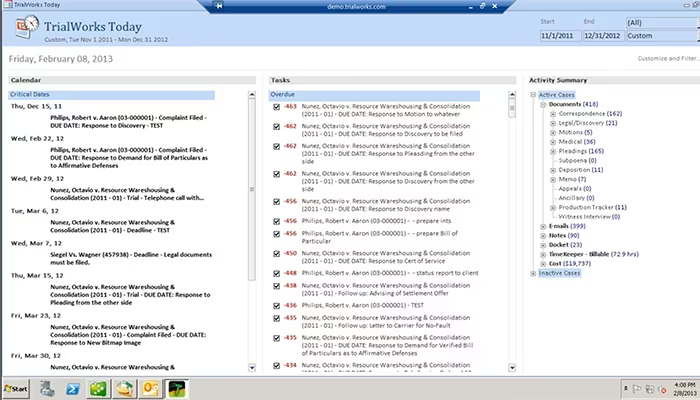Expand the Motions (5) node
700x400 pixels.
click(x=553, y=133)
